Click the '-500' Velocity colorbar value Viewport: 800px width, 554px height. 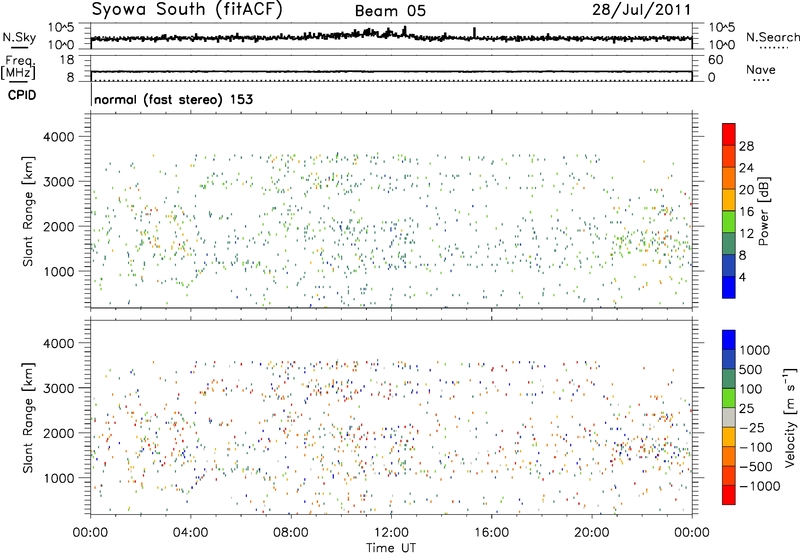755,467
